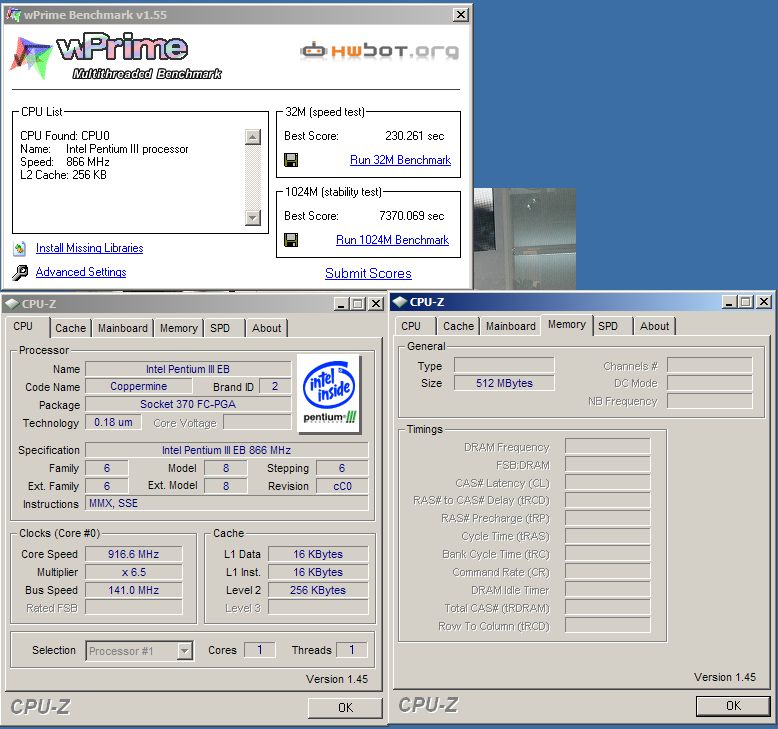The width and height of the screenshot is (778, 729).
Task: Switch to the Cache tab in the left CPU-Z window
Action: click(x=70, y=328)
